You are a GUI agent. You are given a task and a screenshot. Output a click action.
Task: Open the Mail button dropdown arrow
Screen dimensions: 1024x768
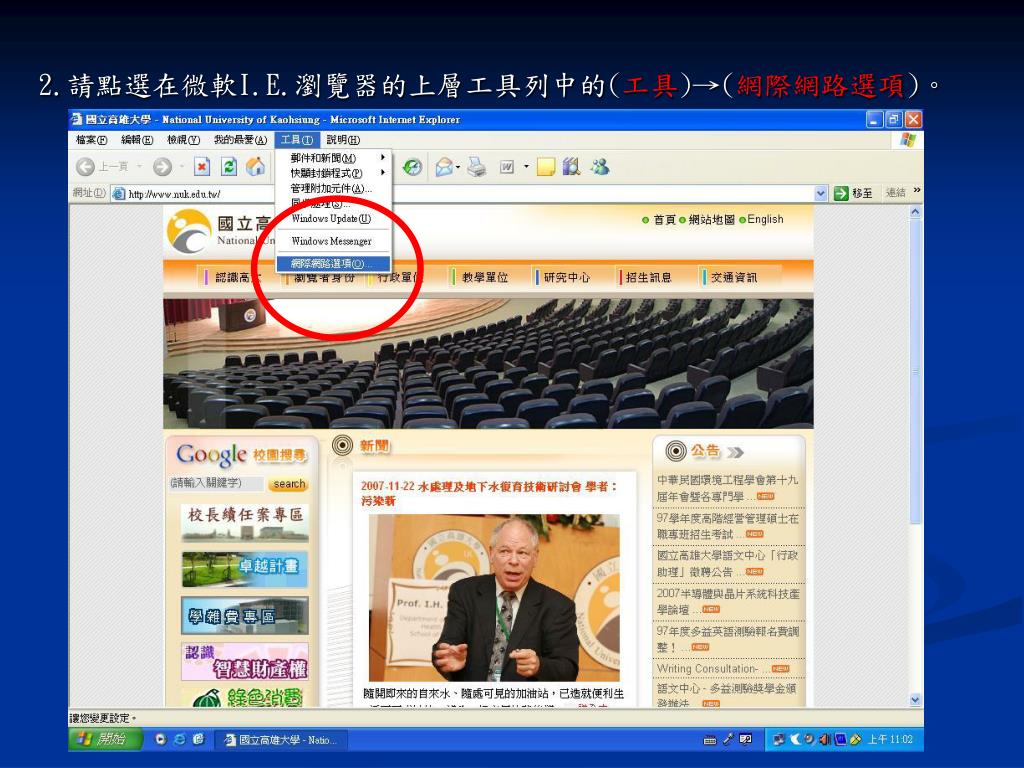point(458,168)
